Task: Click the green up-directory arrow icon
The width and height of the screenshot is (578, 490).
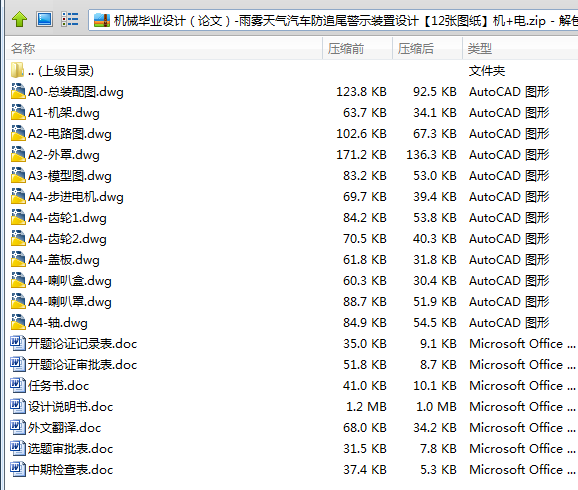Action: (19, 19)
